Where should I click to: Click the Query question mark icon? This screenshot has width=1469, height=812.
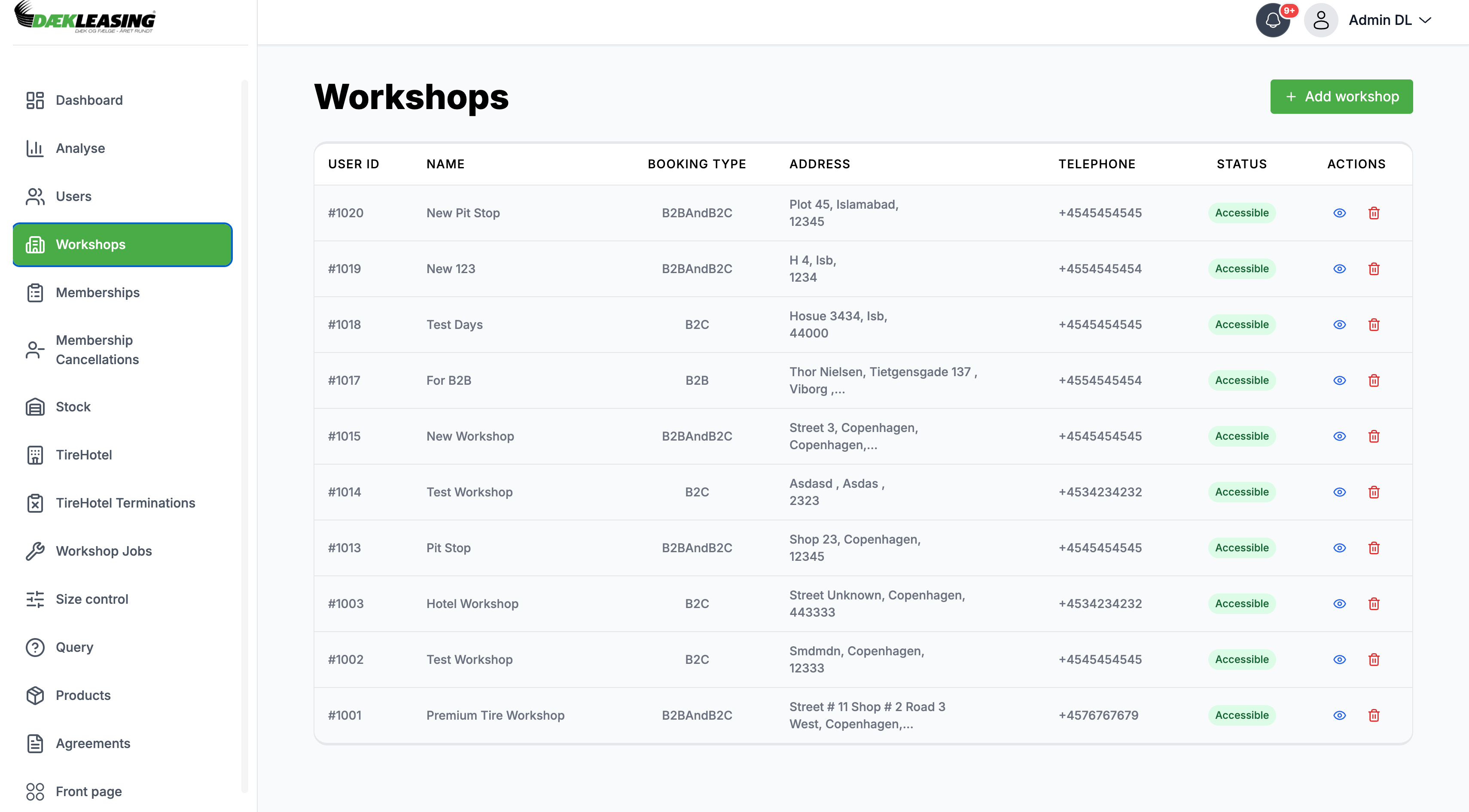35,647
